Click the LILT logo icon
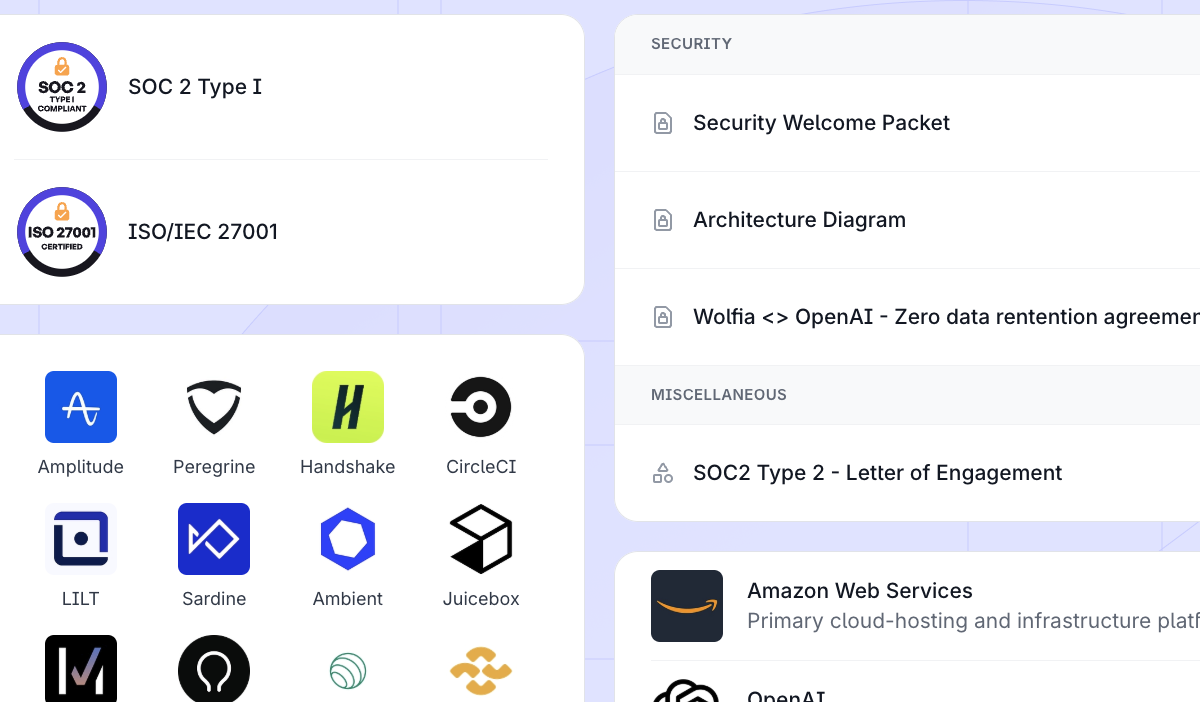 click(81, 539)
